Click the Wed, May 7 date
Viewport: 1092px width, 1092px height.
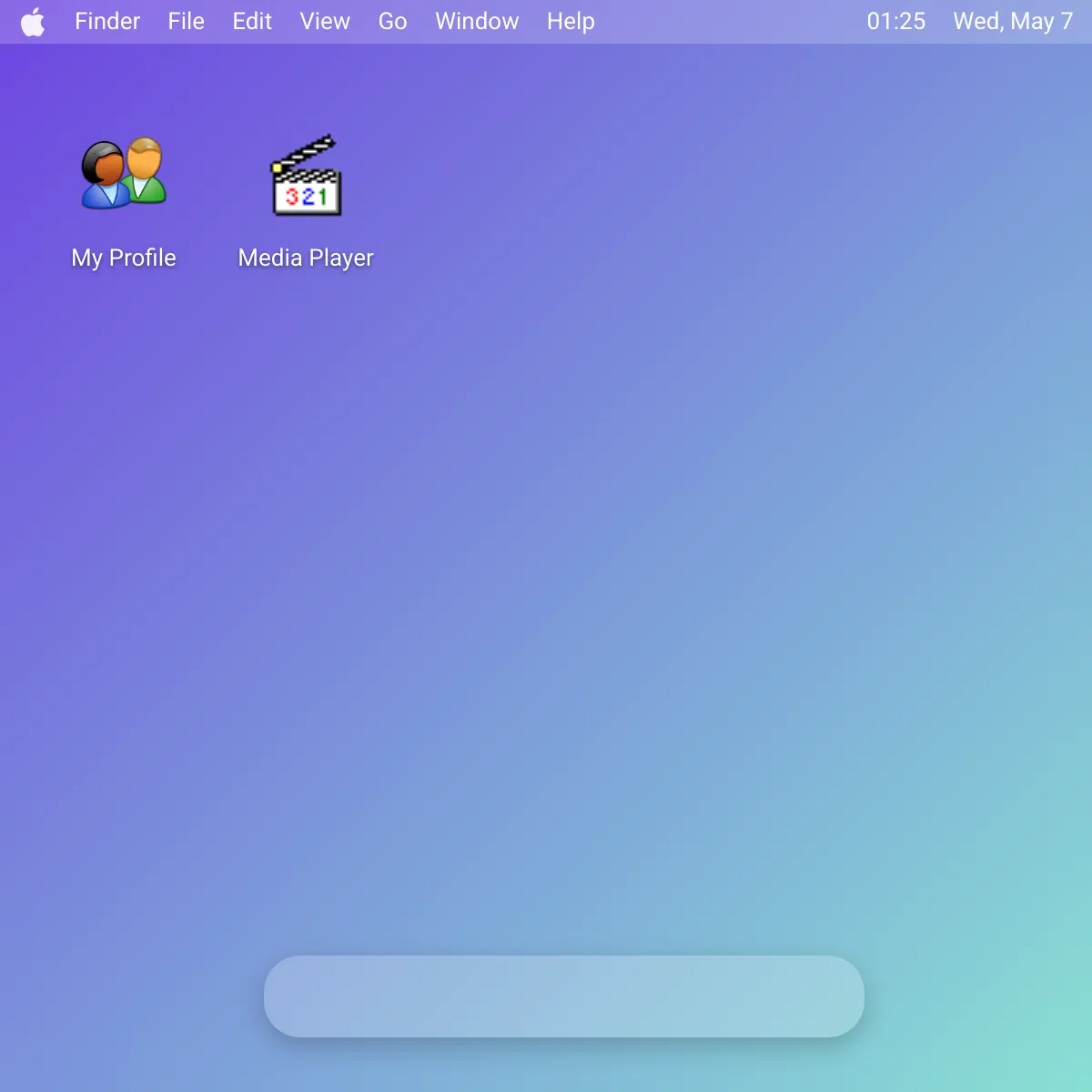1013,22
